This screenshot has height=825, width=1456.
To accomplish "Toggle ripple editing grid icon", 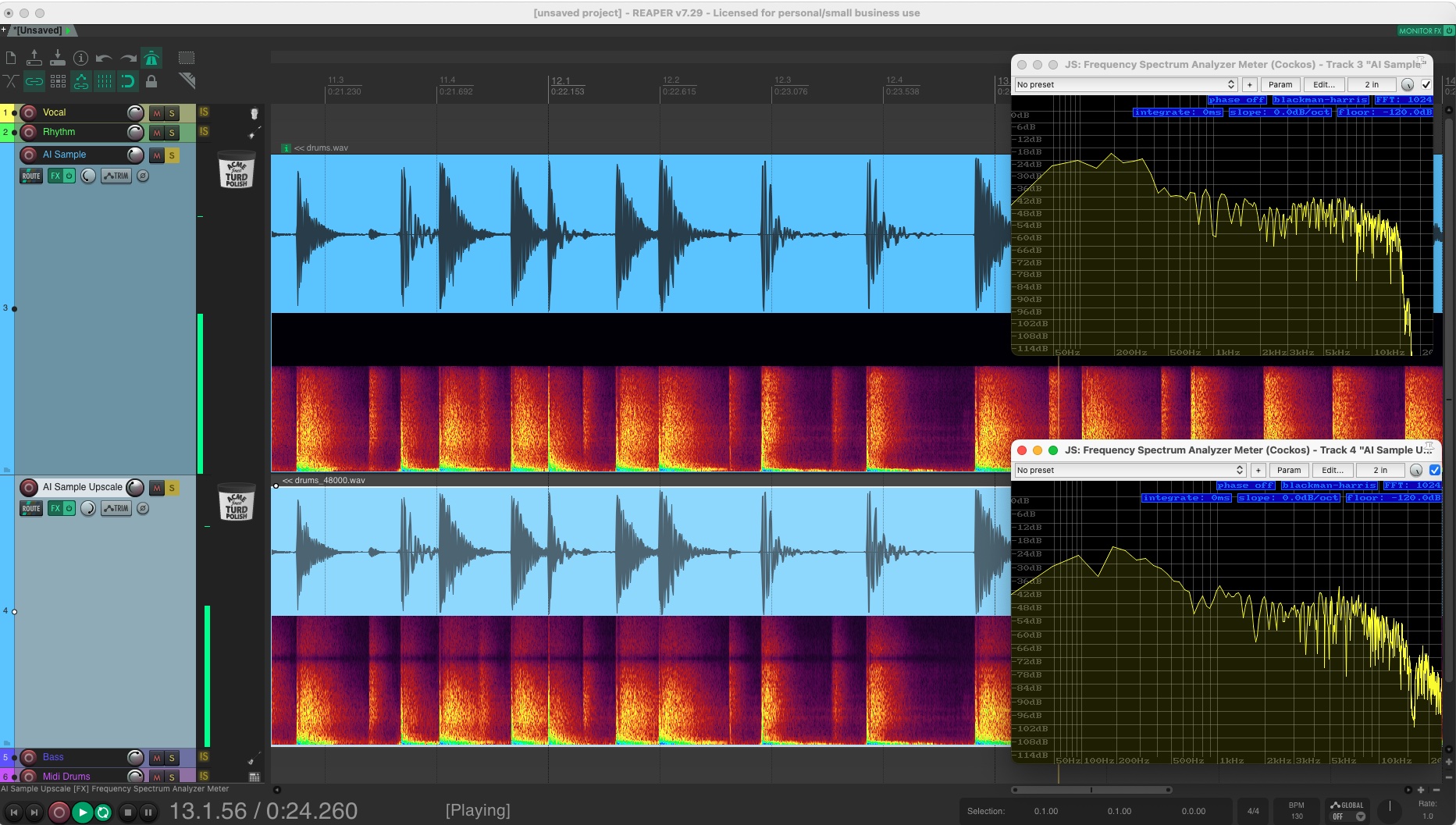I will coord(58,81).
